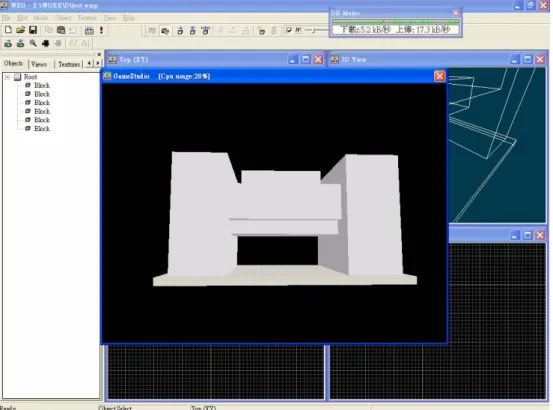The image size is (553, 410).
Task: Open the Mode menu
Action: tap(41, 18)
